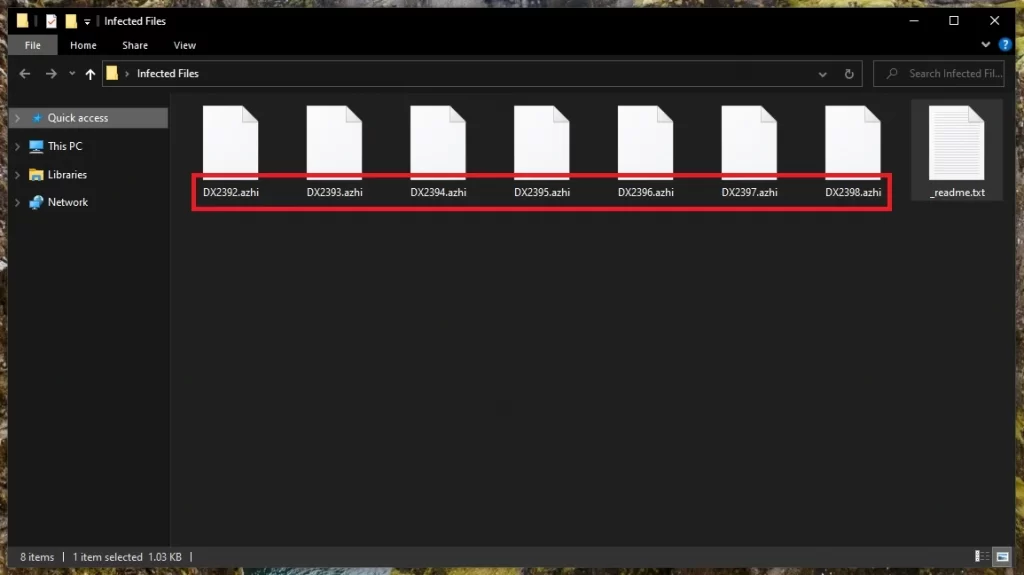Select the DX2393.azhi file icon
The image size is (1024, 575).
tap(334, 142)
